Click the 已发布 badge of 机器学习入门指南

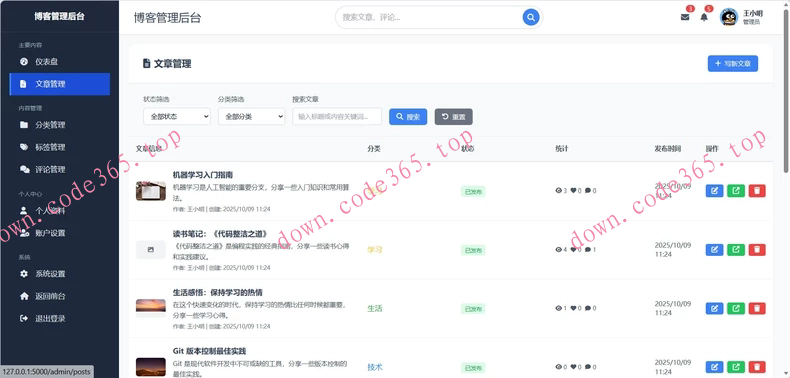click(473, 192)
